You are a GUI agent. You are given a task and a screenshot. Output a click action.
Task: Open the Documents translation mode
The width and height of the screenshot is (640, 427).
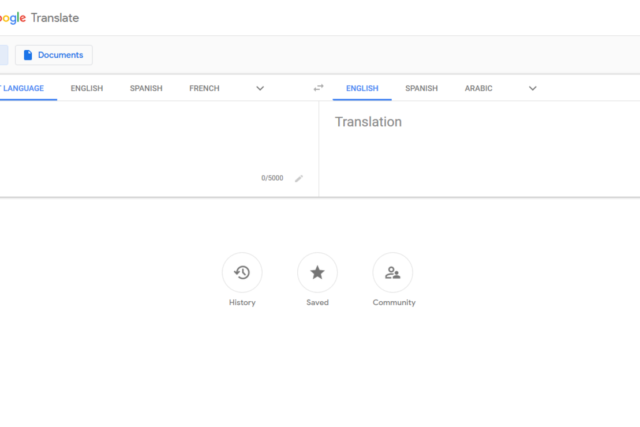click(54, 55)
